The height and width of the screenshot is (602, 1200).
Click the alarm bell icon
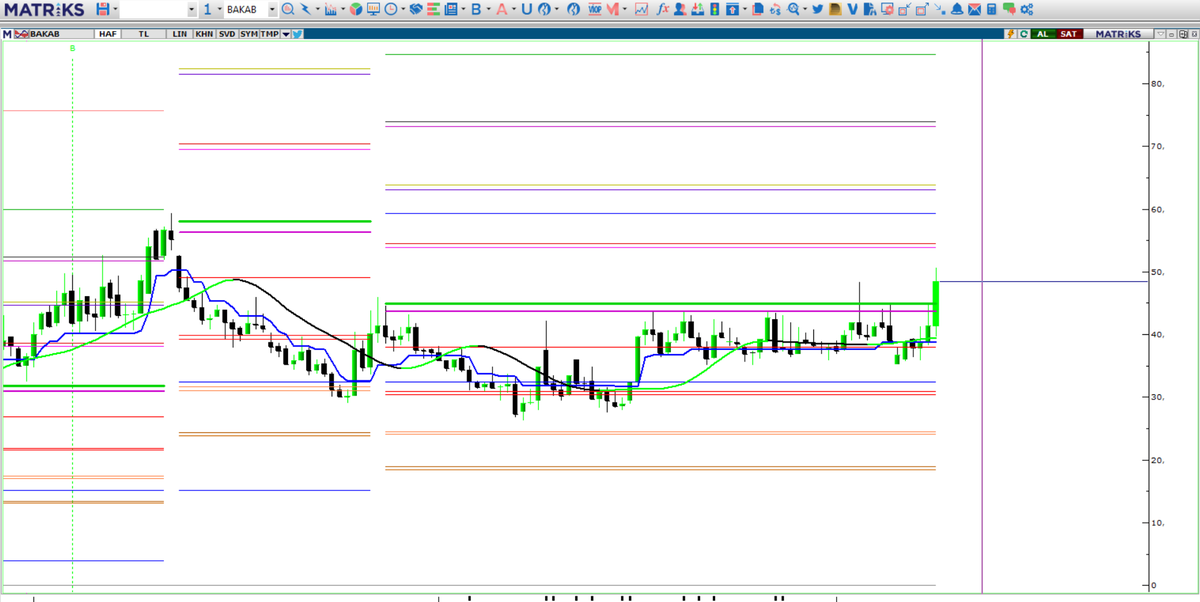[x=957, y=9]
